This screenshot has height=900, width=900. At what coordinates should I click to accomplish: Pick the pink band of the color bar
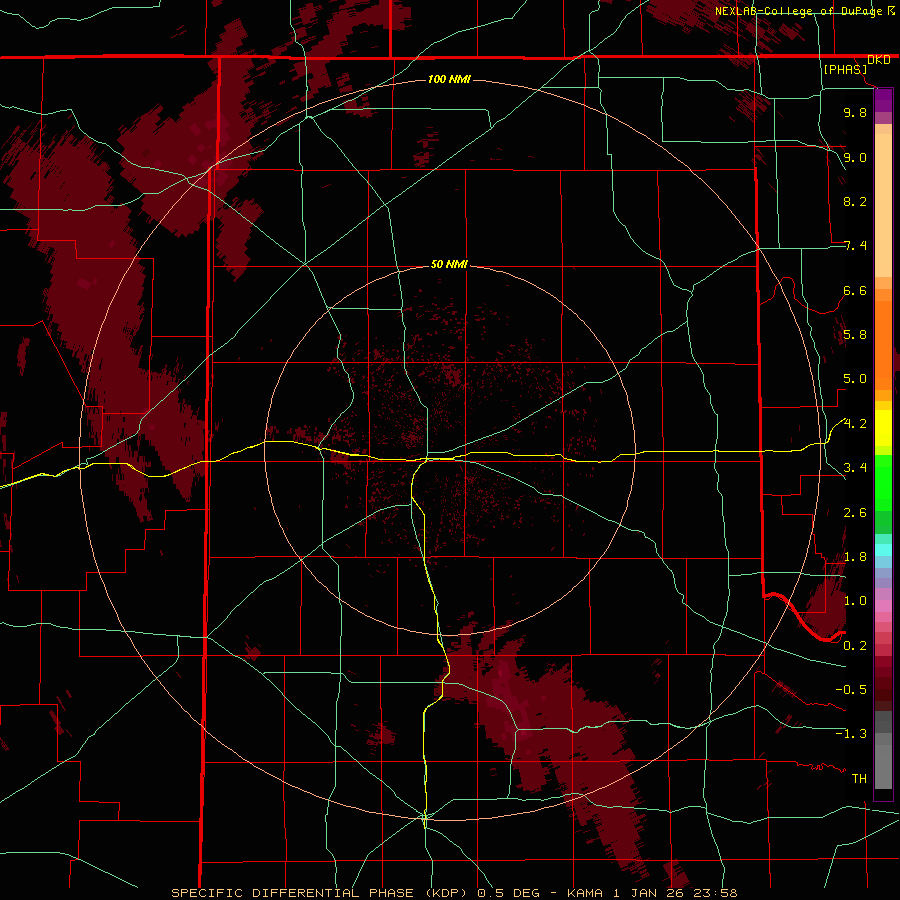pyautogui.click(x=883, y=606)
